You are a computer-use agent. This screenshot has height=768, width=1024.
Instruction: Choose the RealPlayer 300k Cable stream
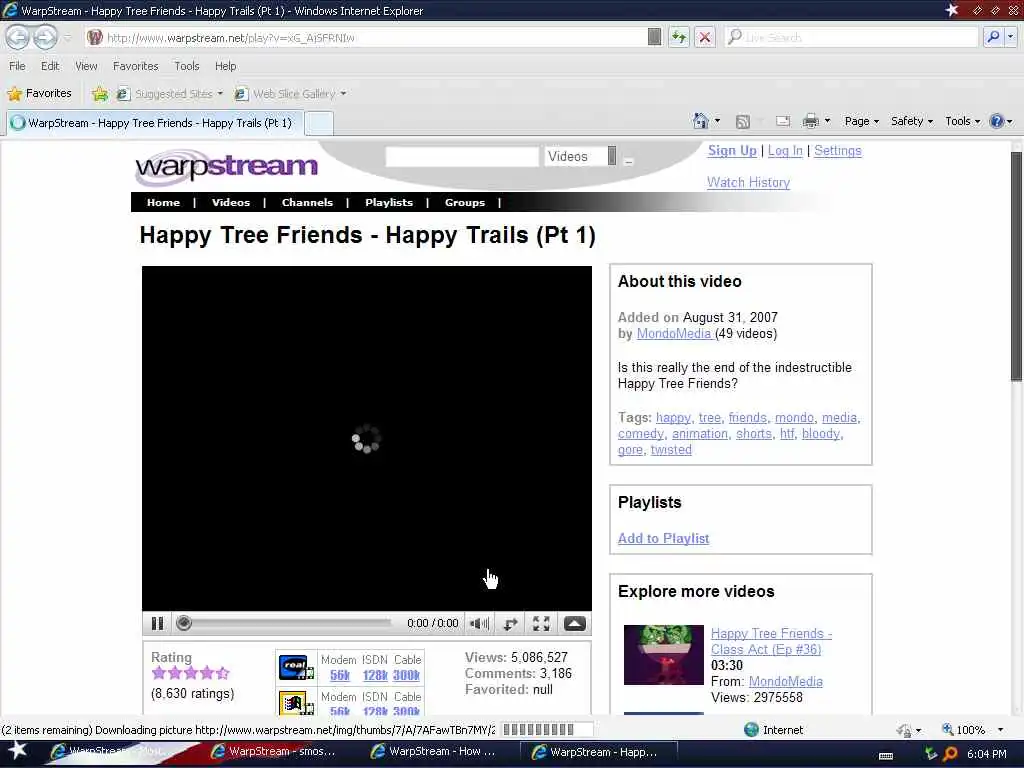pos(406,675)
